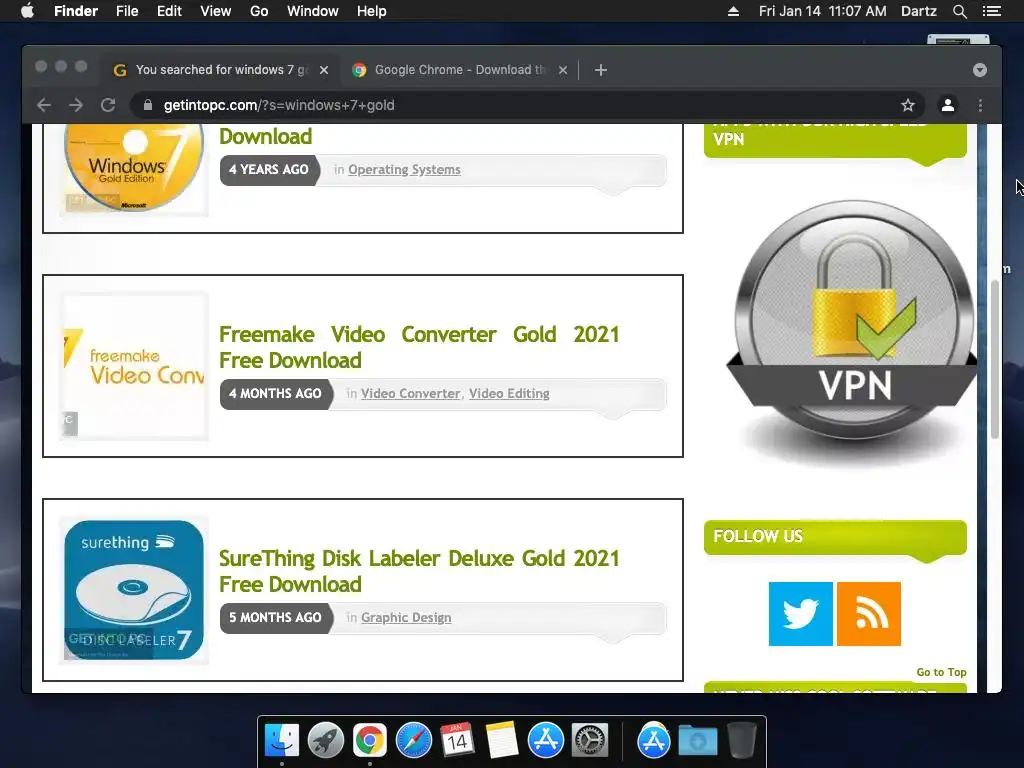Click the Dartz user name in menu bar
This screenshot has height=768, width=1024.
point(918,11)
